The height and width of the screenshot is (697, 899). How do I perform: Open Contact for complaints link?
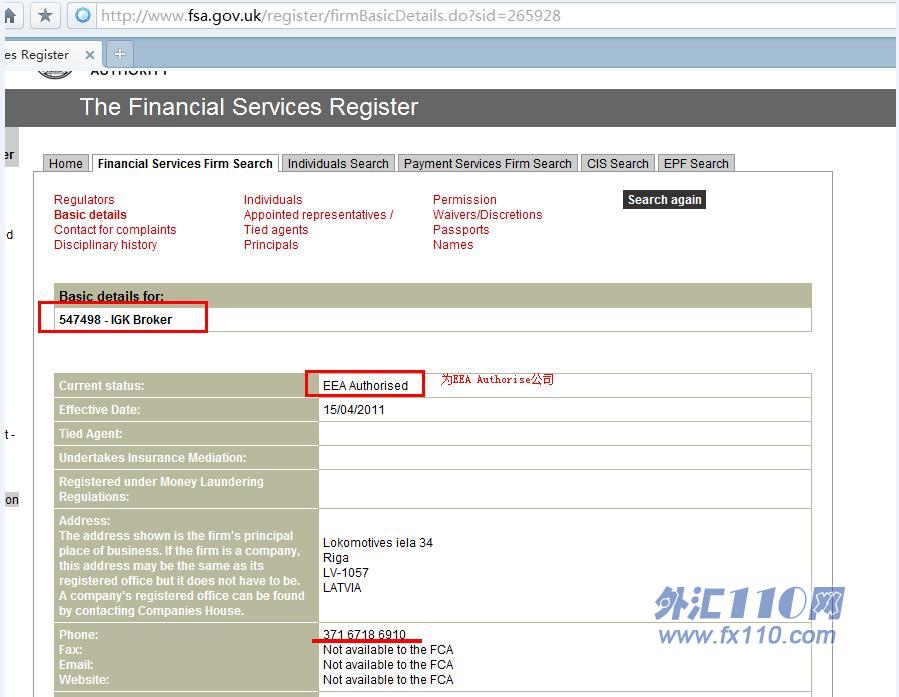click(115, 229)
